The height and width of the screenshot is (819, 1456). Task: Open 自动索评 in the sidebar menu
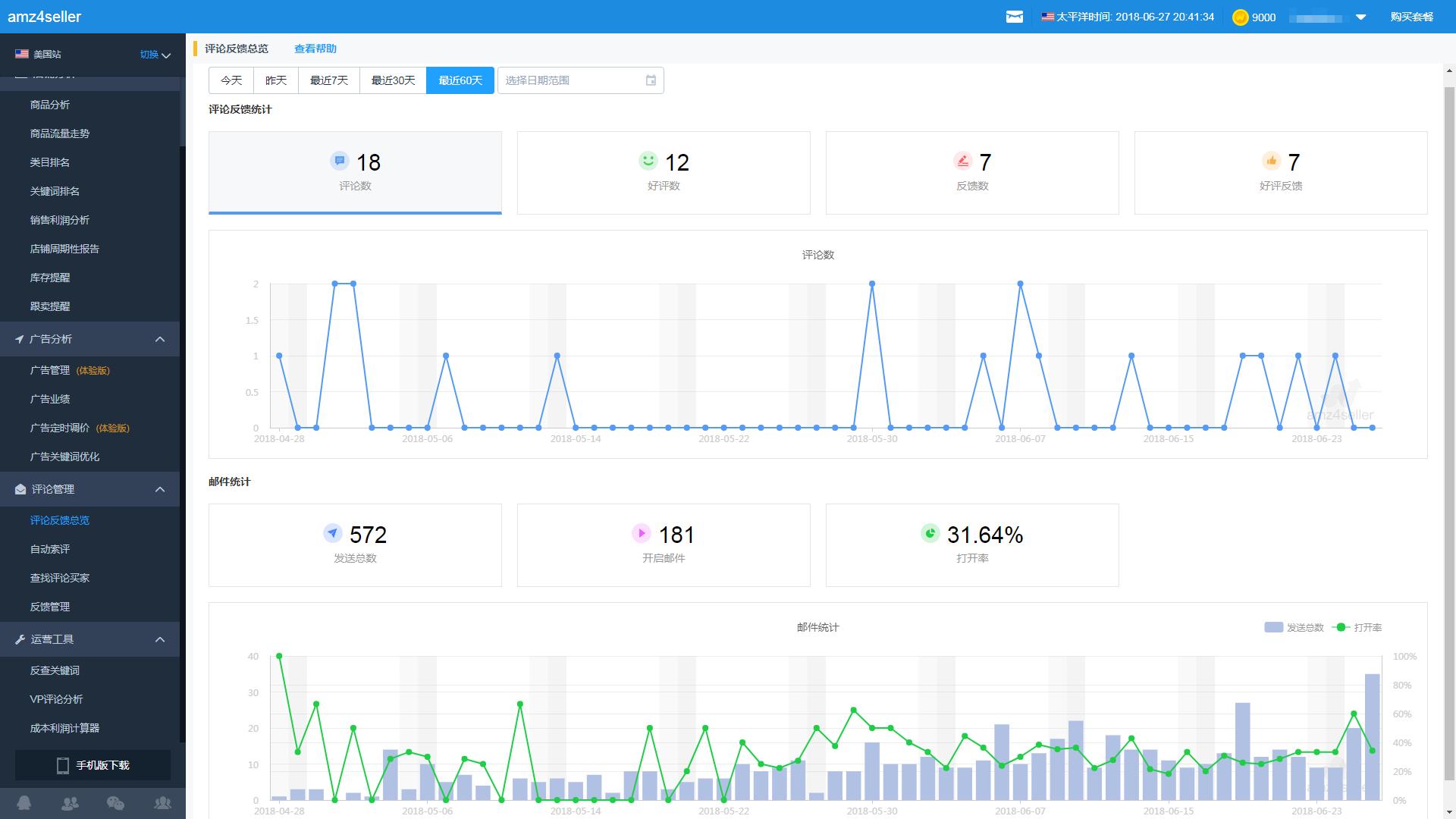click(x=50, y=549)
